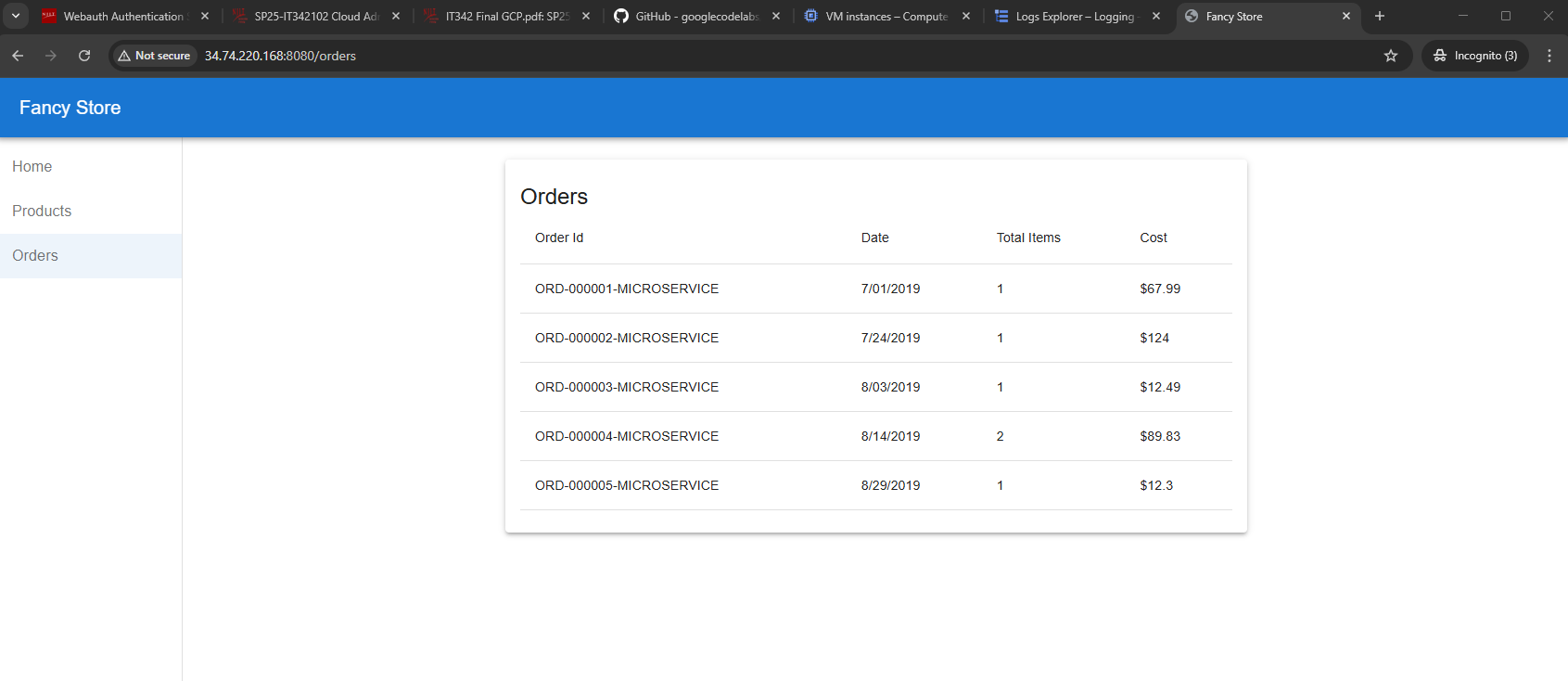Reload the page with the refresh icon
The height and width of the screenshot is (681, 1568).
pyautogui.click(x=84, y=56)
